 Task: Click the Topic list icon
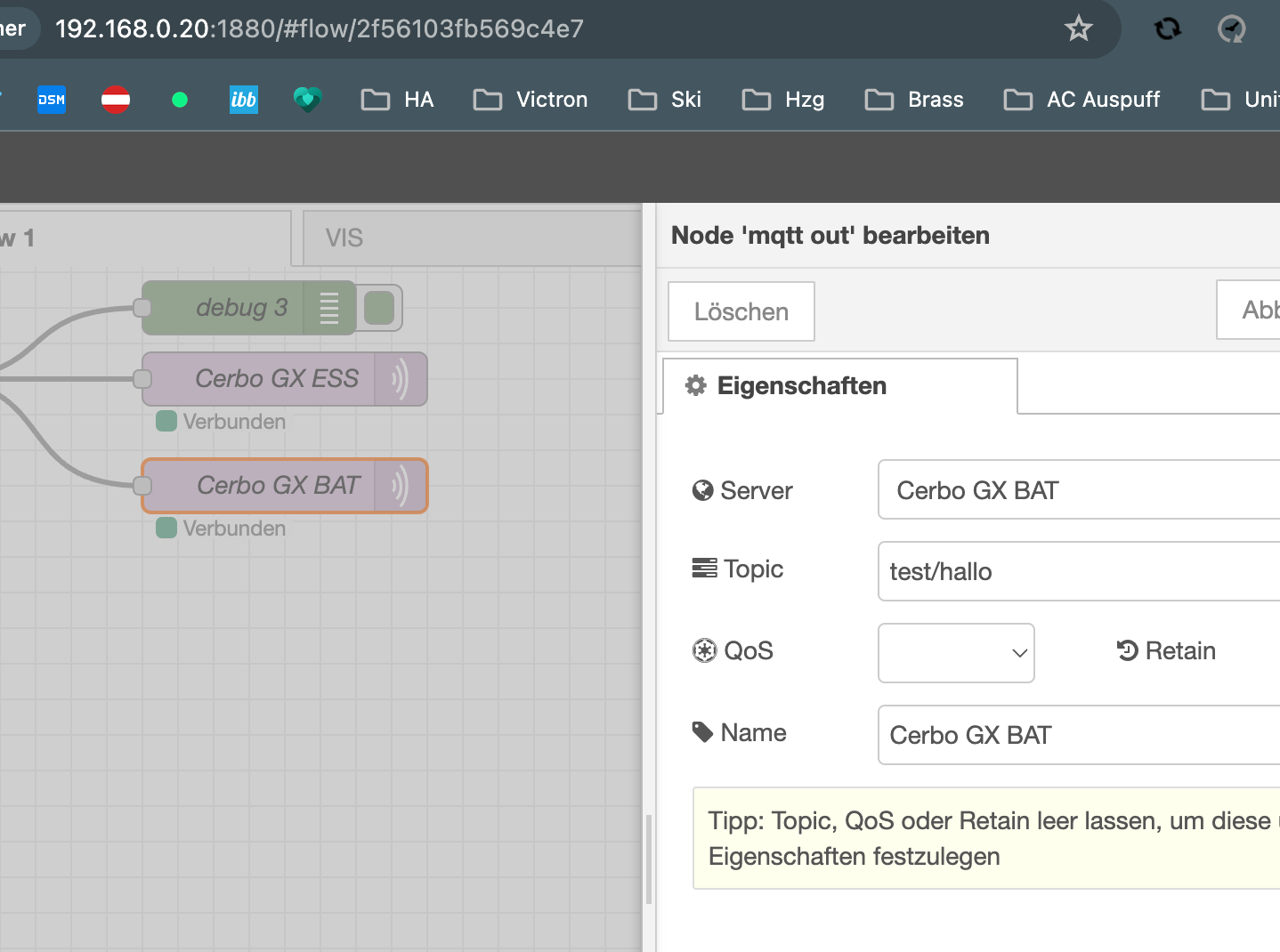click(x=705, y=568)
